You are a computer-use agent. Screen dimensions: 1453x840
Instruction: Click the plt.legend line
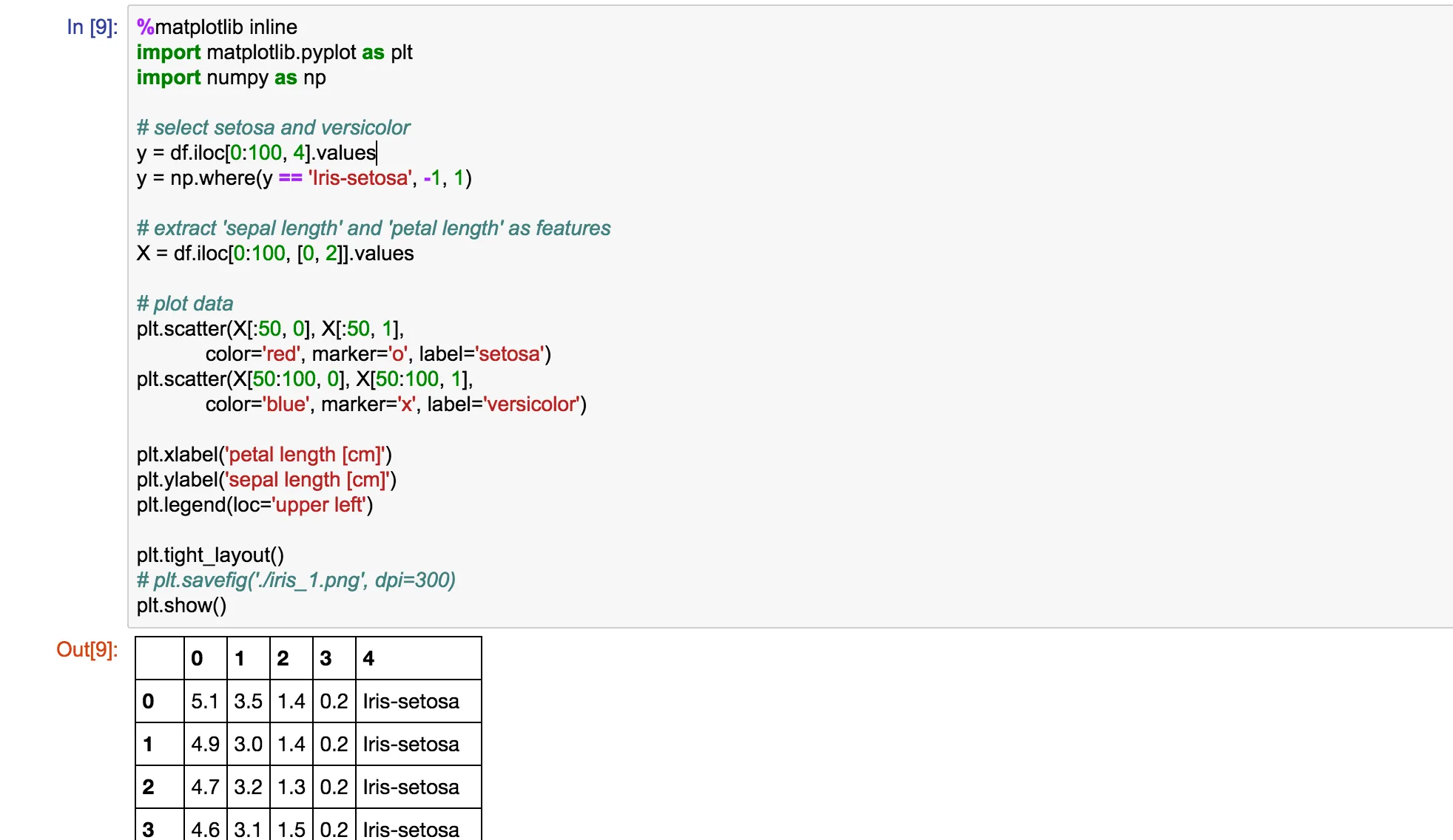click(x=254, y=505)
